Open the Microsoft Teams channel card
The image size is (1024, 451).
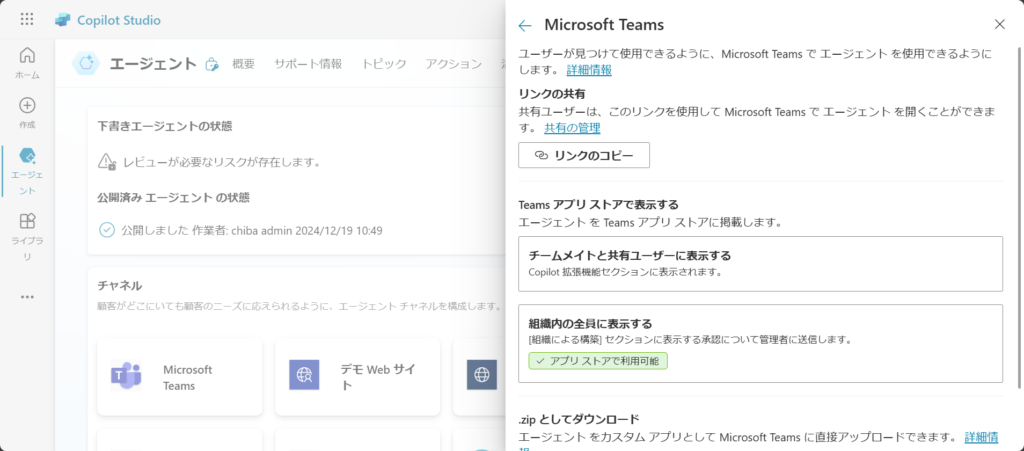[x=180, y=377]
